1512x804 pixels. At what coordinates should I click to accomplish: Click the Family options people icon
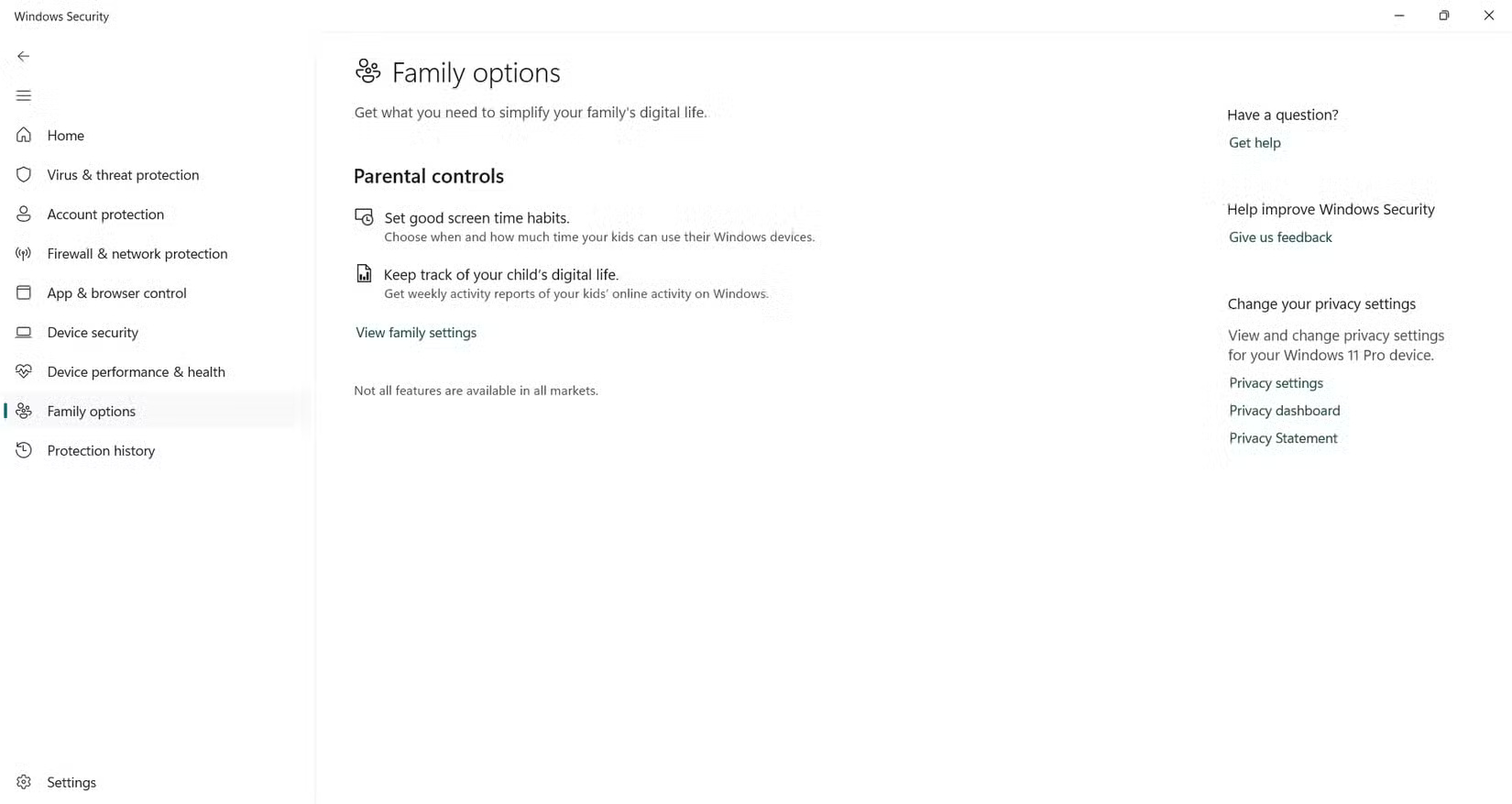(x=23, y=411)
